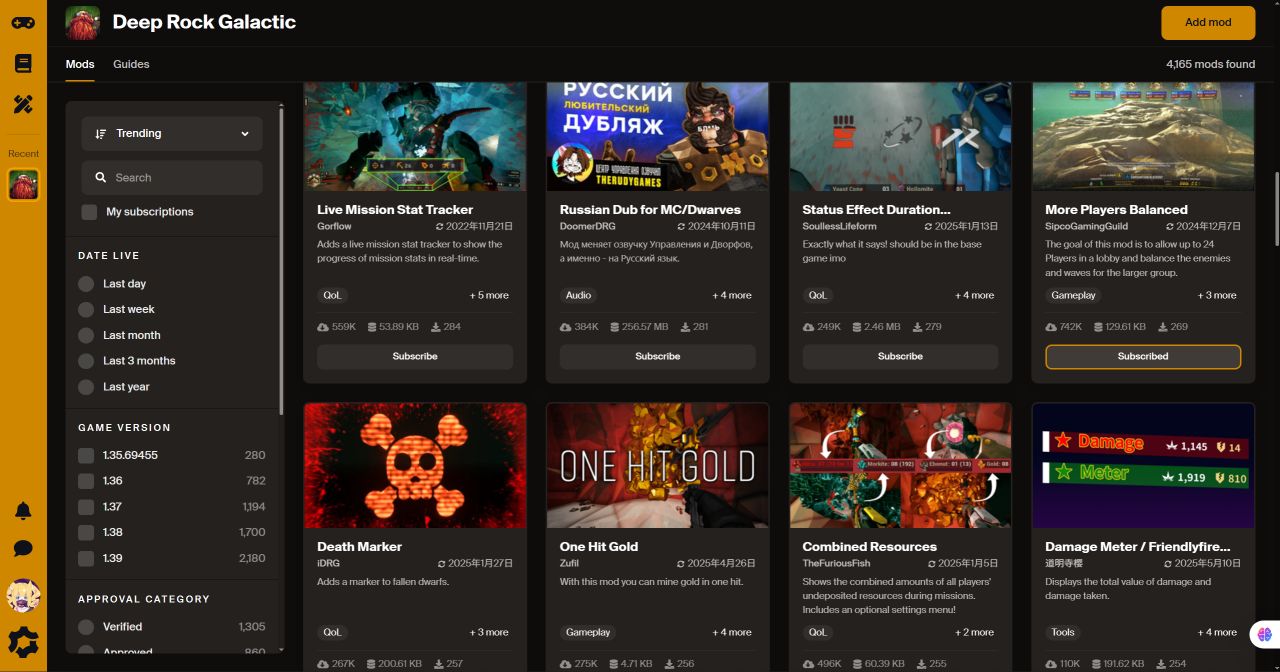Click subscribers icon showing 279
The image size is (1280, 672).
(916, 327)
